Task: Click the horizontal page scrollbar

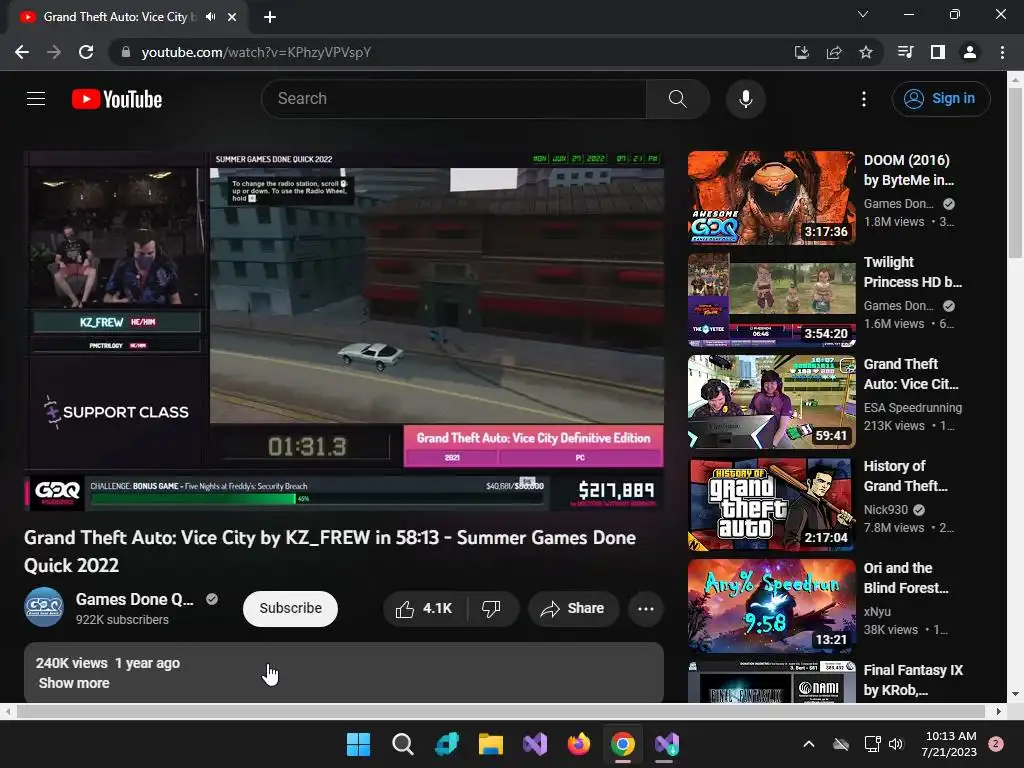Action: tap(500, 711)
